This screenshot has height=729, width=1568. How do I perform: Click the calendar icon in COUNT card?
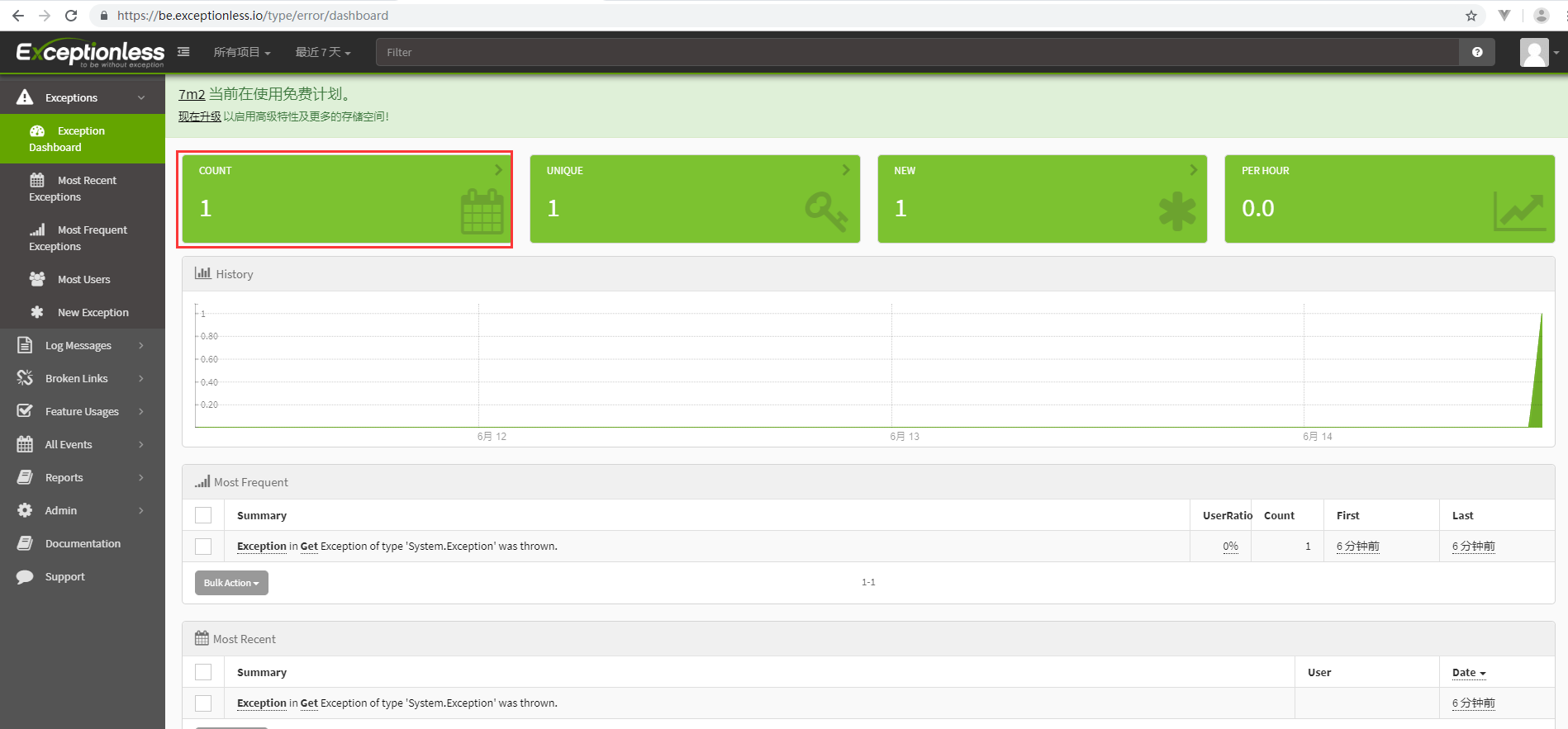(482, 212)
